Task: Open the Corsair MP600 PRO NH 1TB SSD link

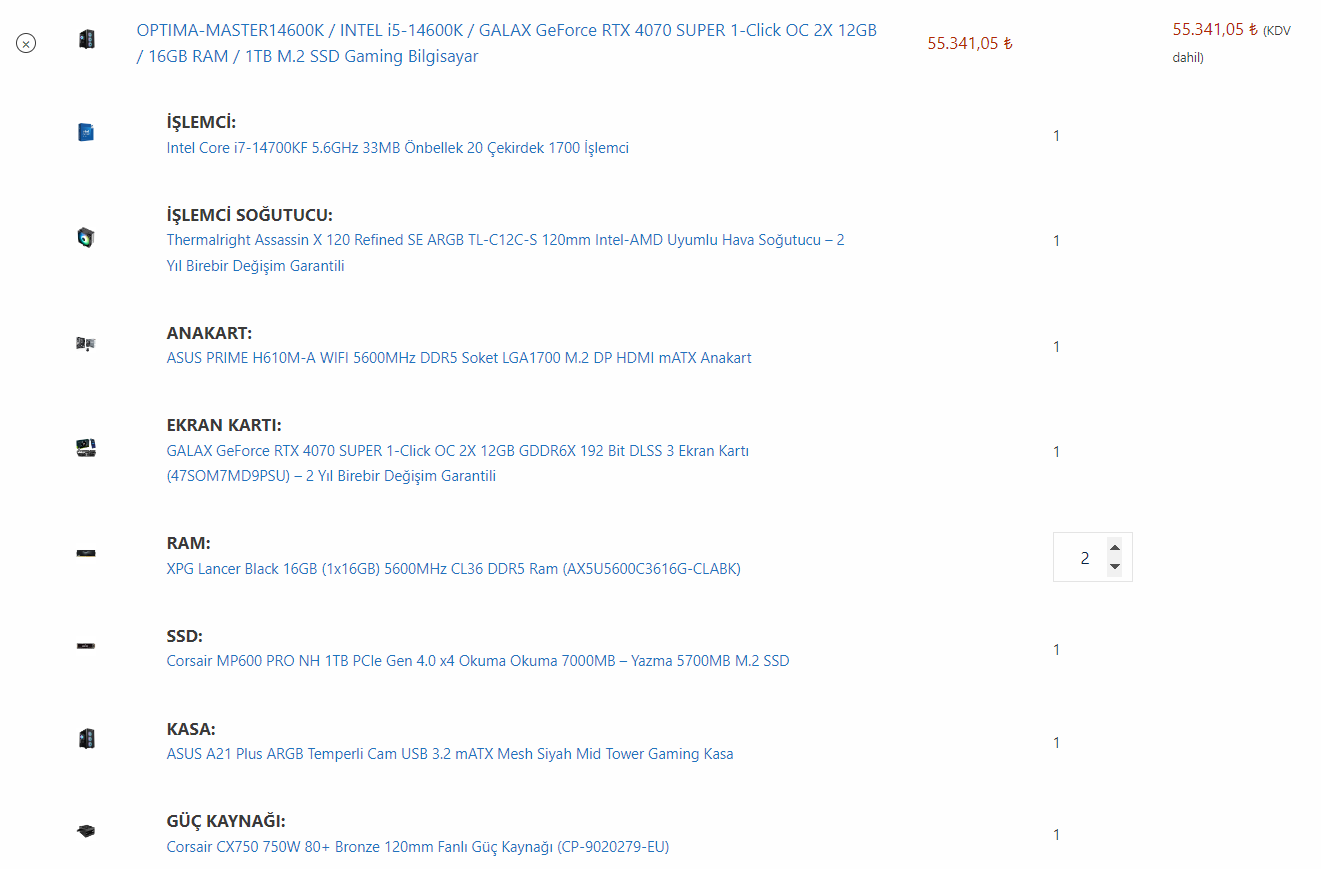Action: (x=478, y=661)
